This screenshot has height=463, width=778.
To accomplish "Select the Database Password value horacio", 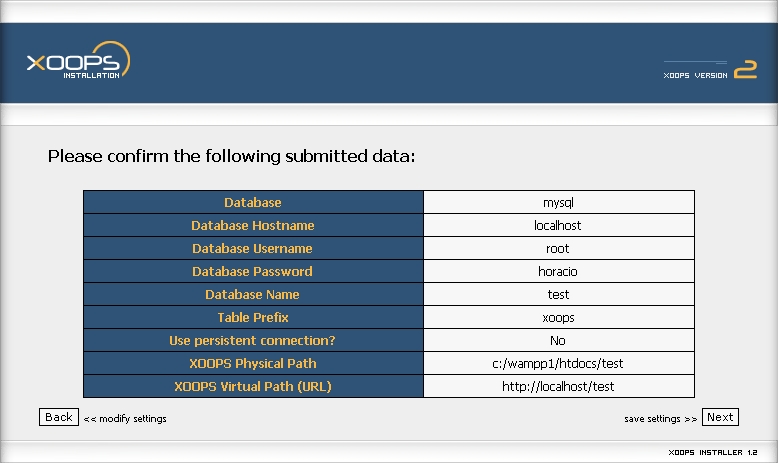I will point(558,271).
